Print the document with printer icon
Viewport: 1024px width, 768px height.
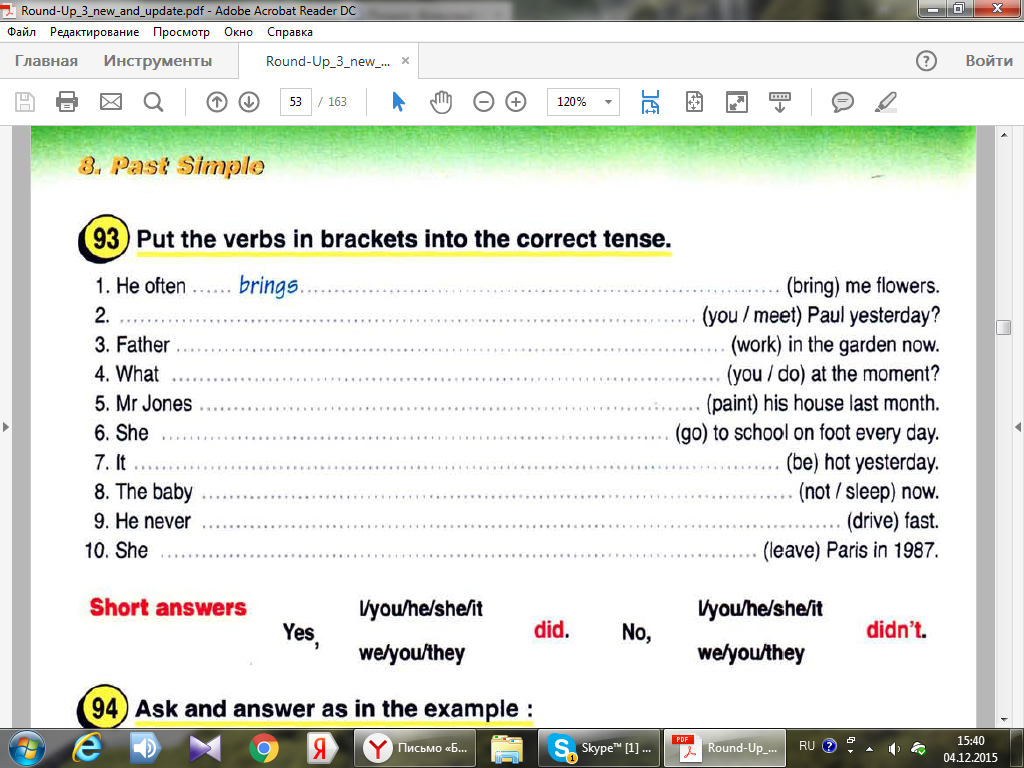(67, 102)
